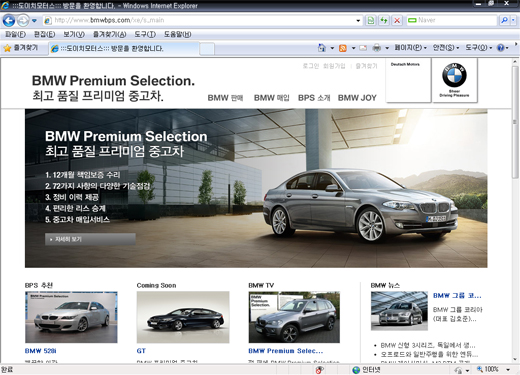Open the 즐겨찾기(A) menu item
This screenshot has height=375, width=520.
[109, 34]
